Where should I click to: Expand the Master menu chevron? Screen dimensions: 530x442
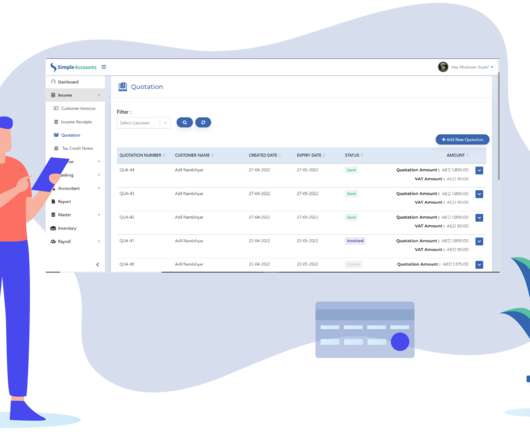(x=99, y=215)
